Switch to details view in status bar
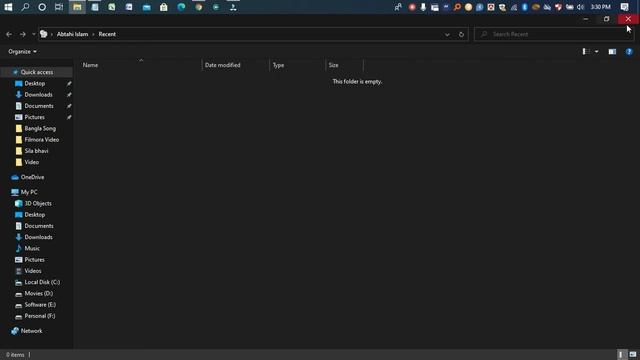Image resolution: width=640 pixels, height=360 pixels. pyautogui.click(x=620, y=355)
